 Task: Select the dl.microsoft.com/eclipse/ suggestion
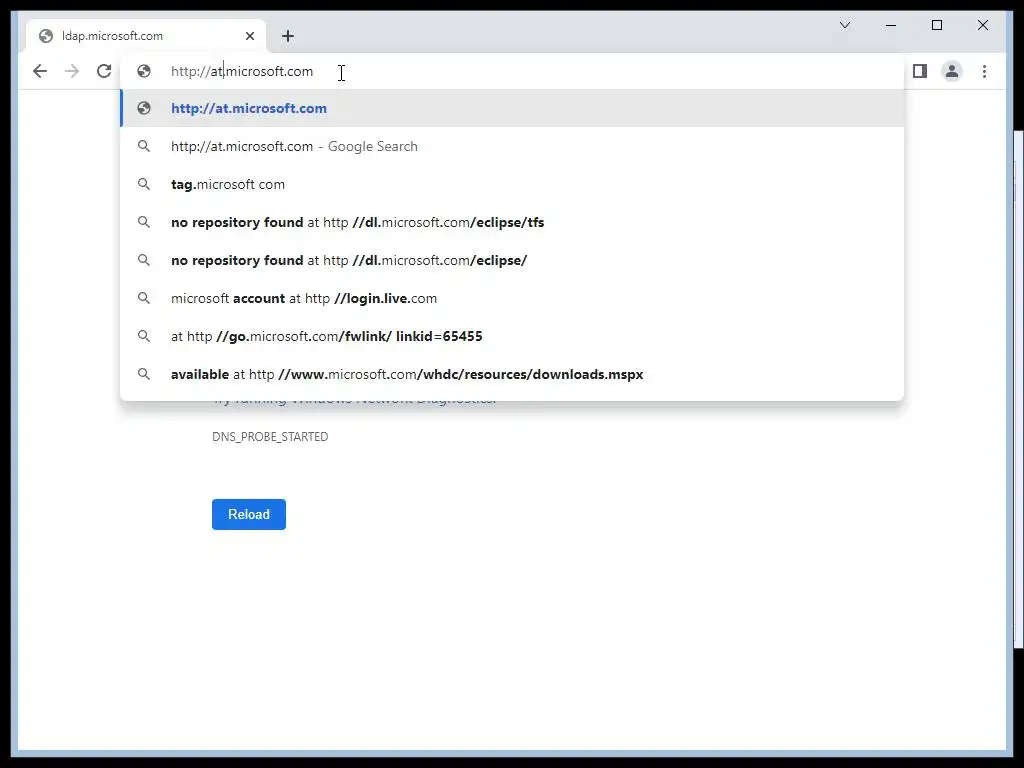pyautogui.click(x=512, y=260)
